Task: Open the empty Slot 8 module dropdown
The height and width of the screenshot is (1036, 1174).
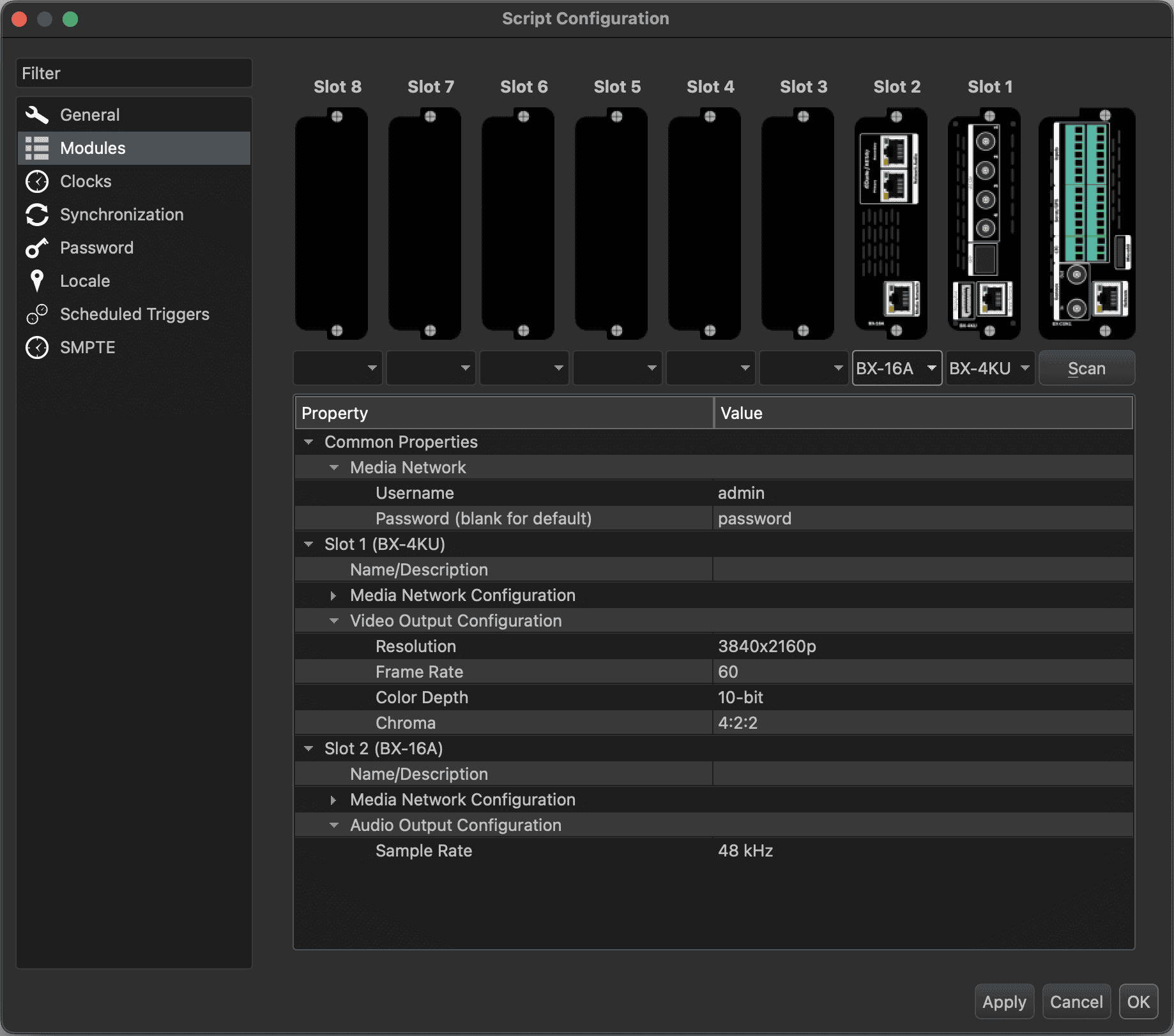Action: click(x=337, y=369)
